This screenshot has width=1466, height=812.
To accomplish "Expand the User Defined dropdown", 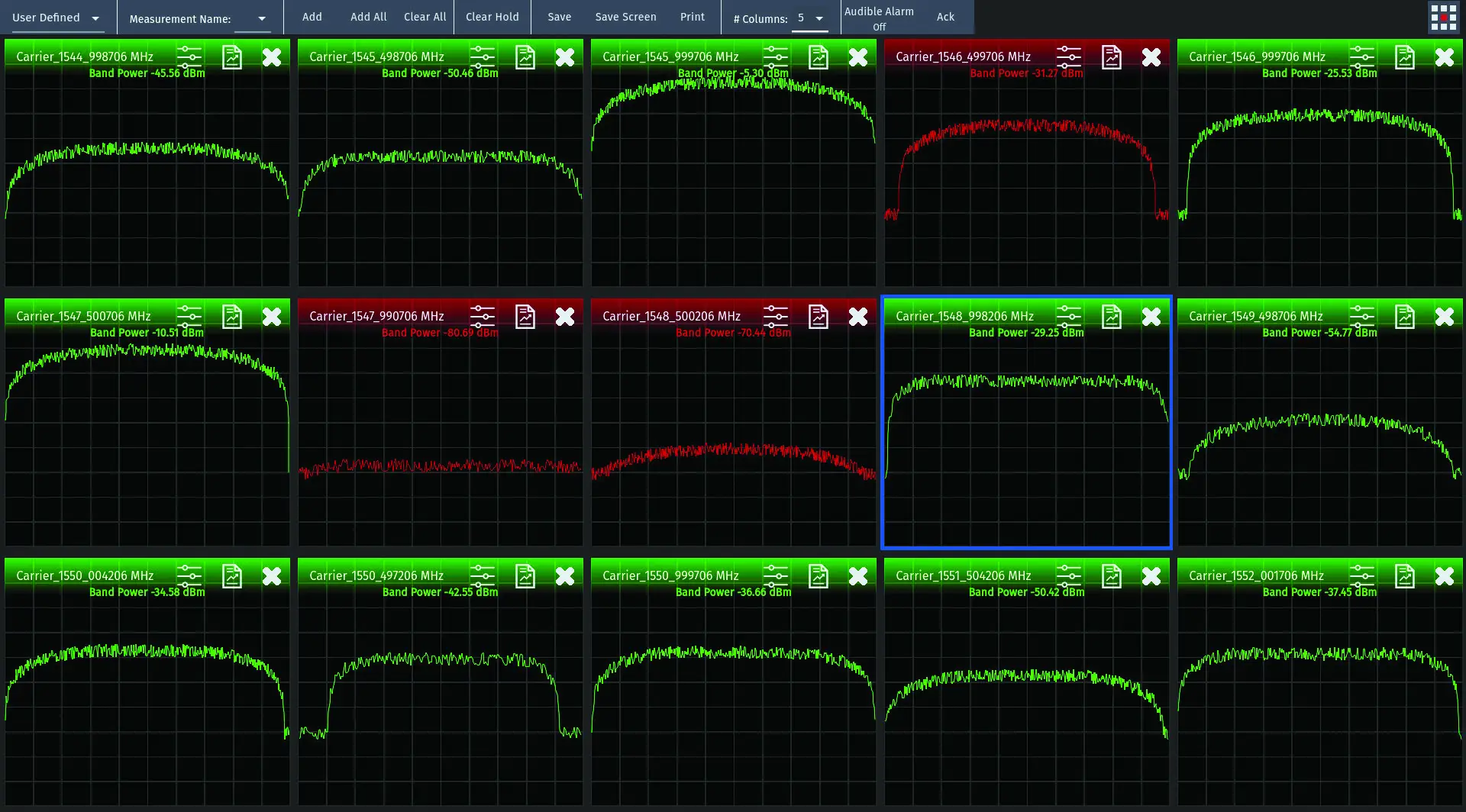I will (x=58, y=18).
